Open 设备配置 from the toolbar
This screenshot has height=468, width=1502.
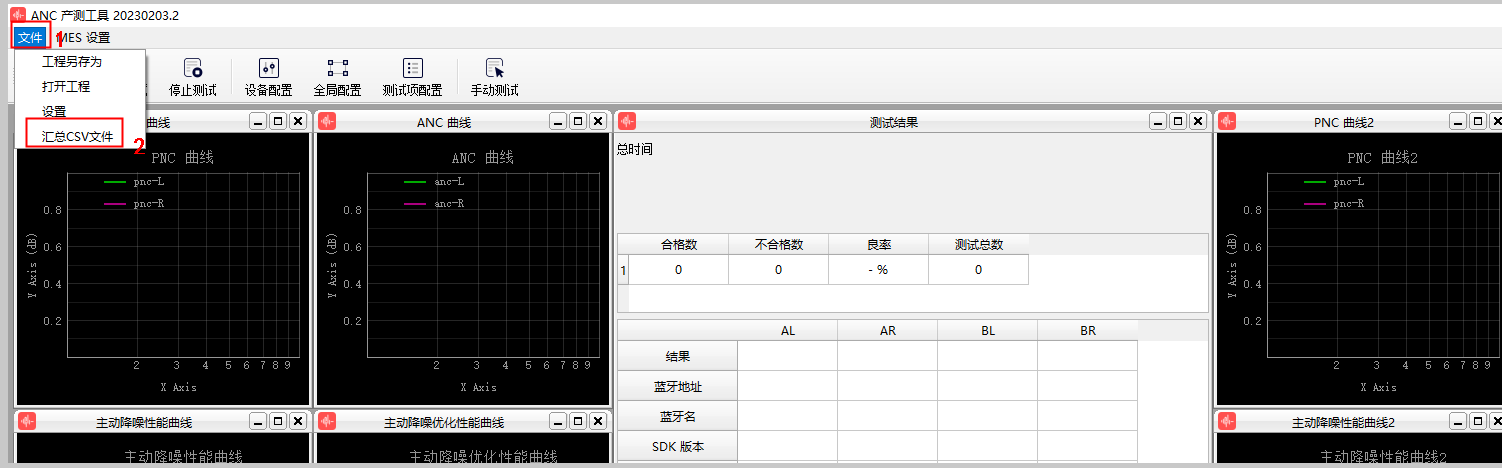click(x=268, y=78)
